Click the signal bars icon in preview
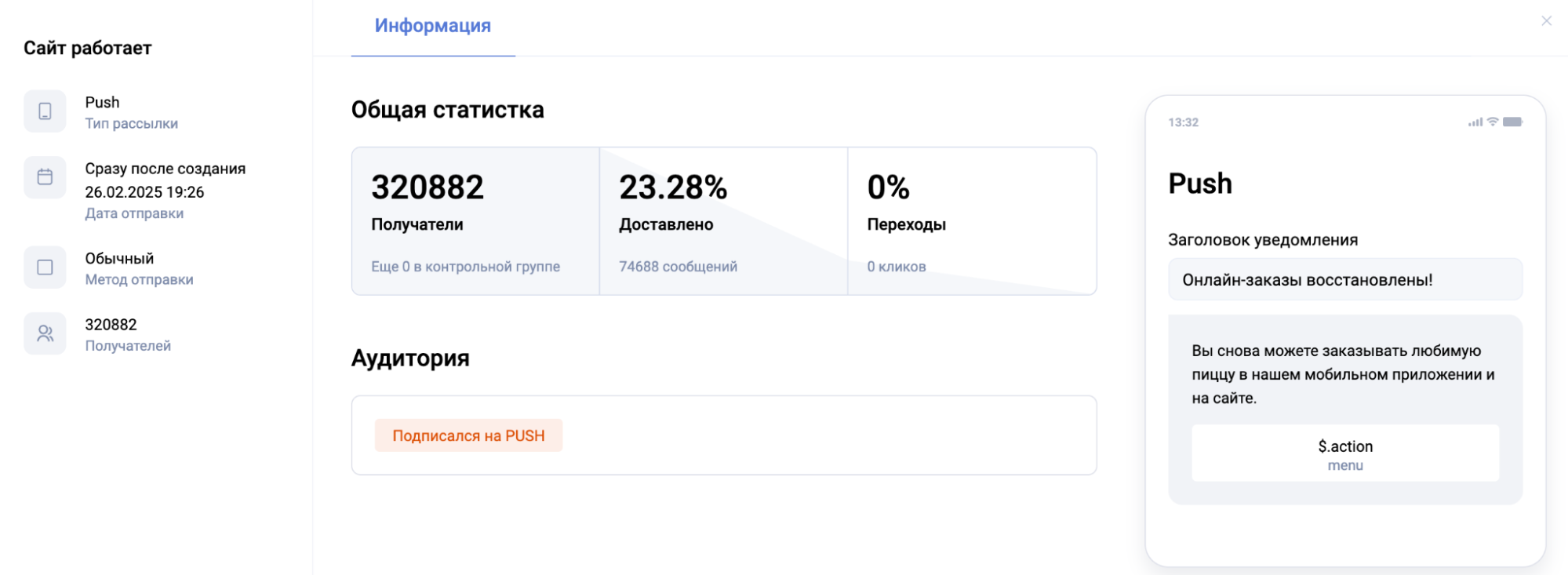Screen dimensions: 1568x575 [1475, 122]
